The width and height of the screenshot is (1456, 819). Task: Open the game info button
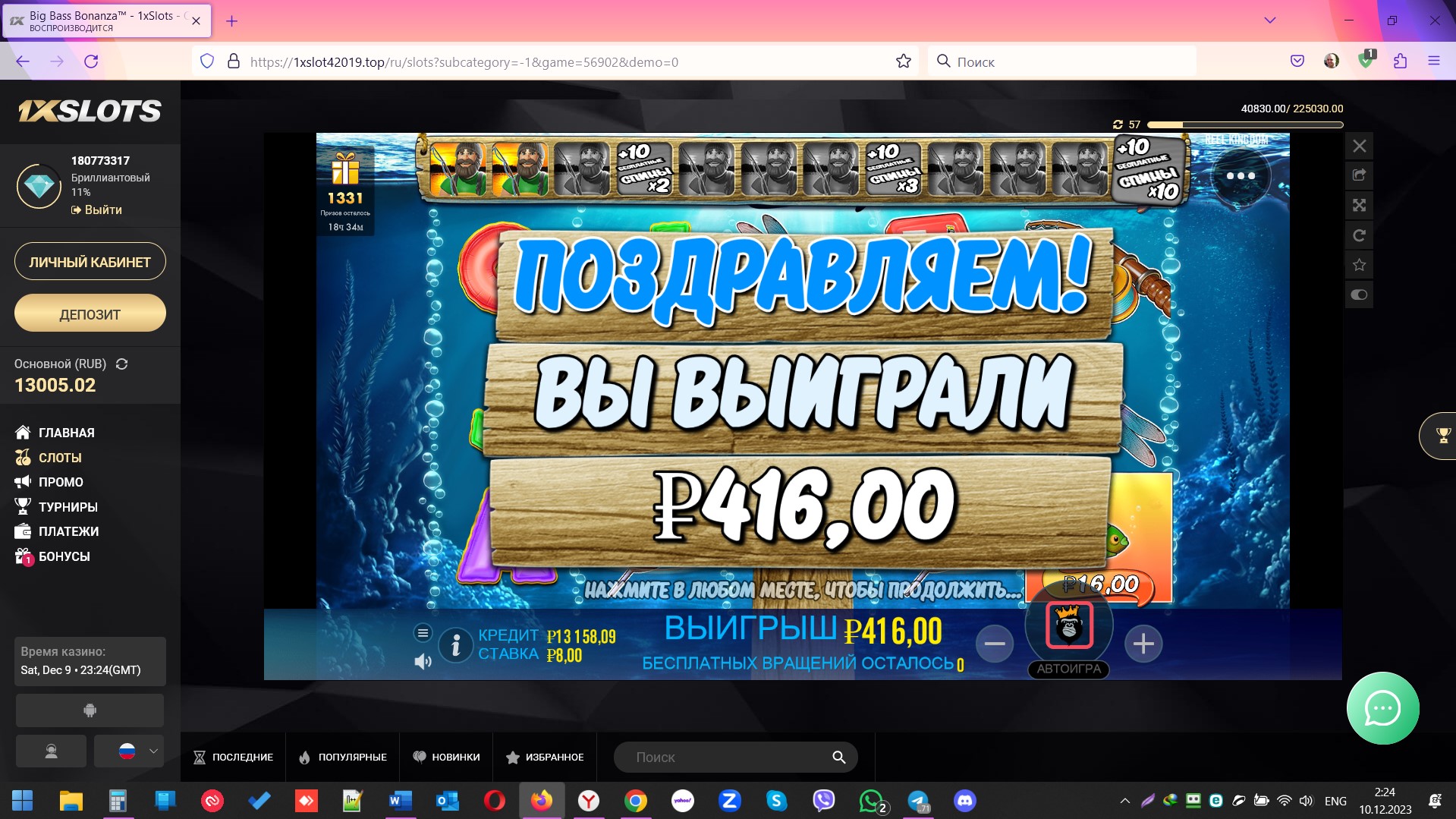pos(456,645)
